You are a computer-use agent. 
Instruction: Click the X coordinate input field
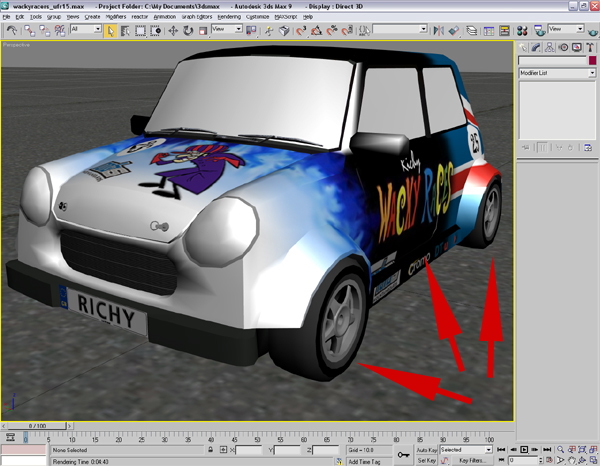click(248, 450)
